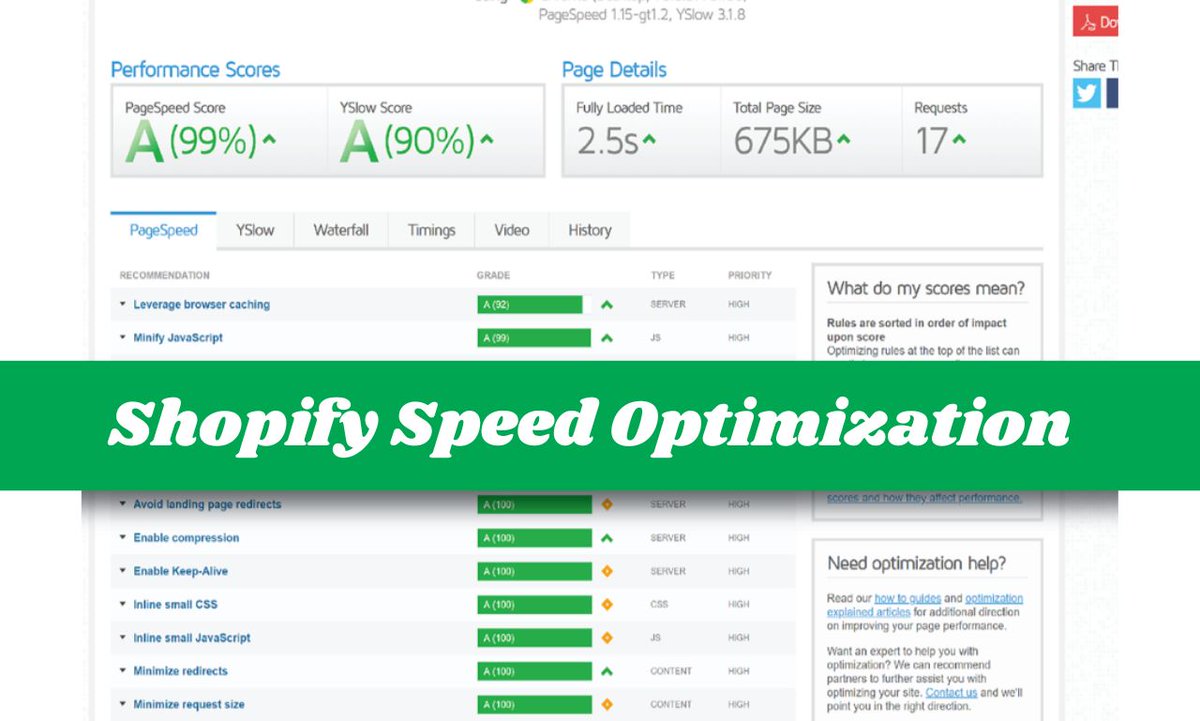Open Inline small CSS recommendation

coord(175,605)
